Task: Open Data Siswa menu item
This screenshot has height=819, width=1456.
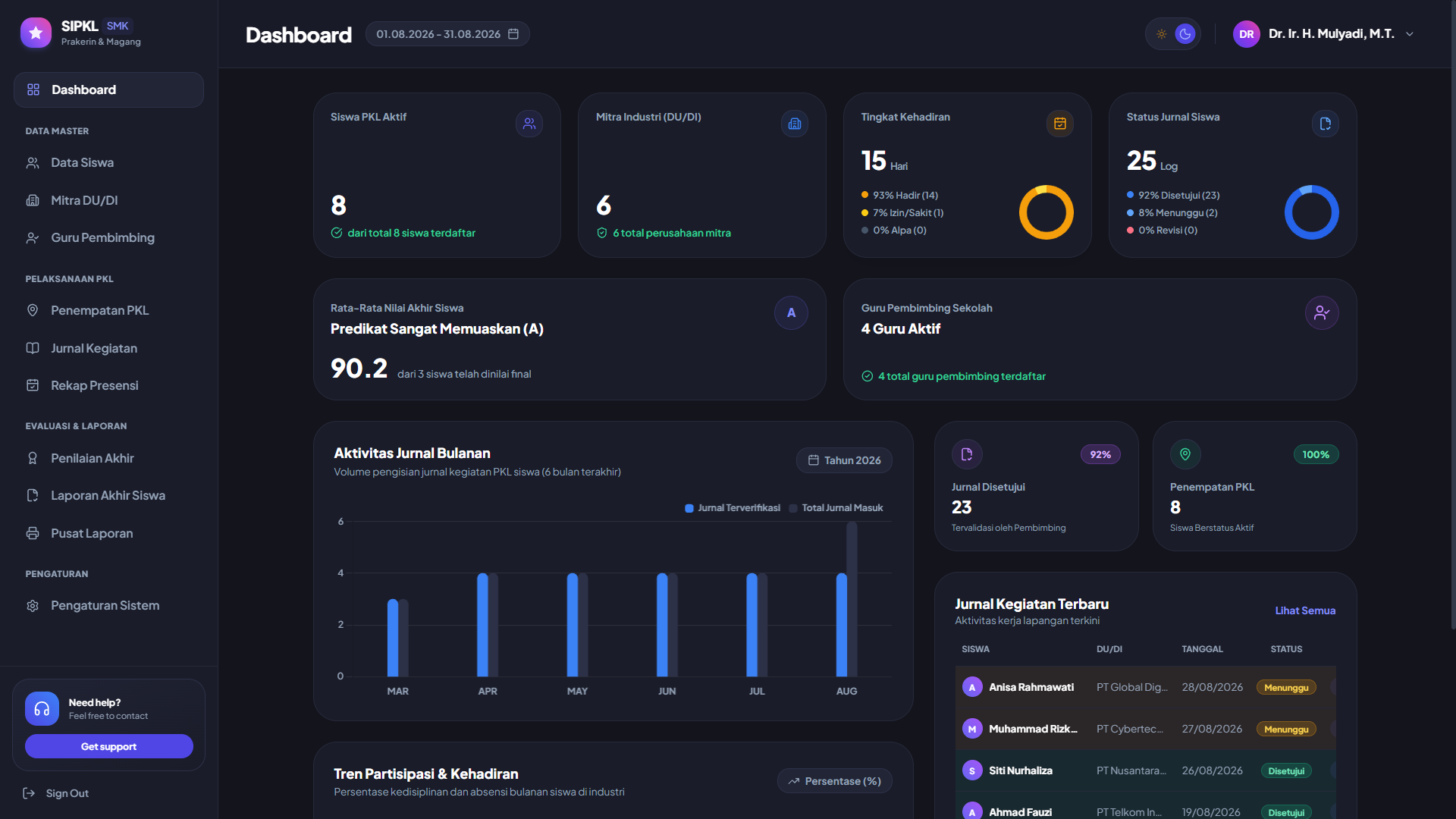Action: [108, 162]
